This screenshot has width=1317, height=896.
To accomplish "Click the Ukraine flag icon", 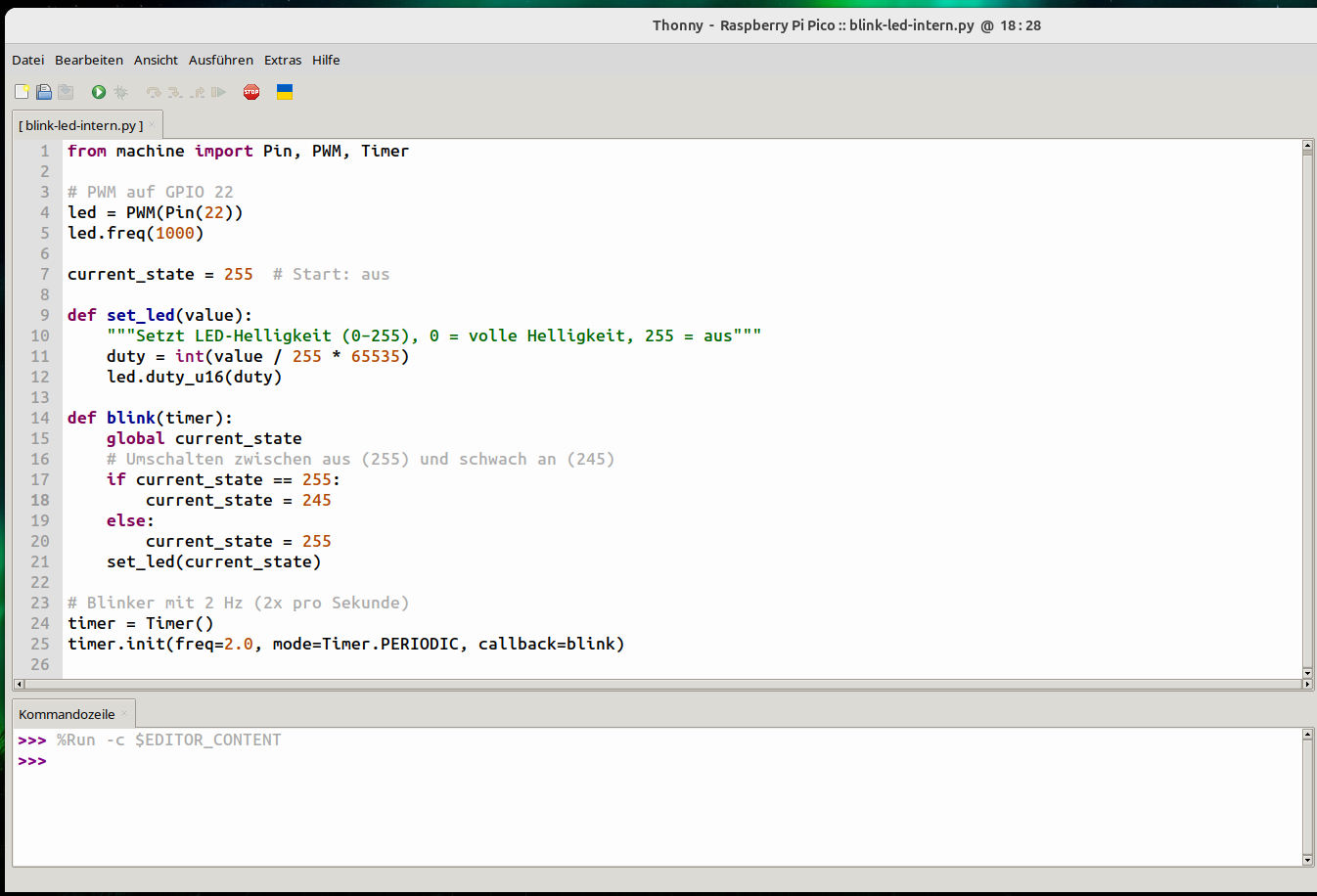I will (x=285, y=92).
